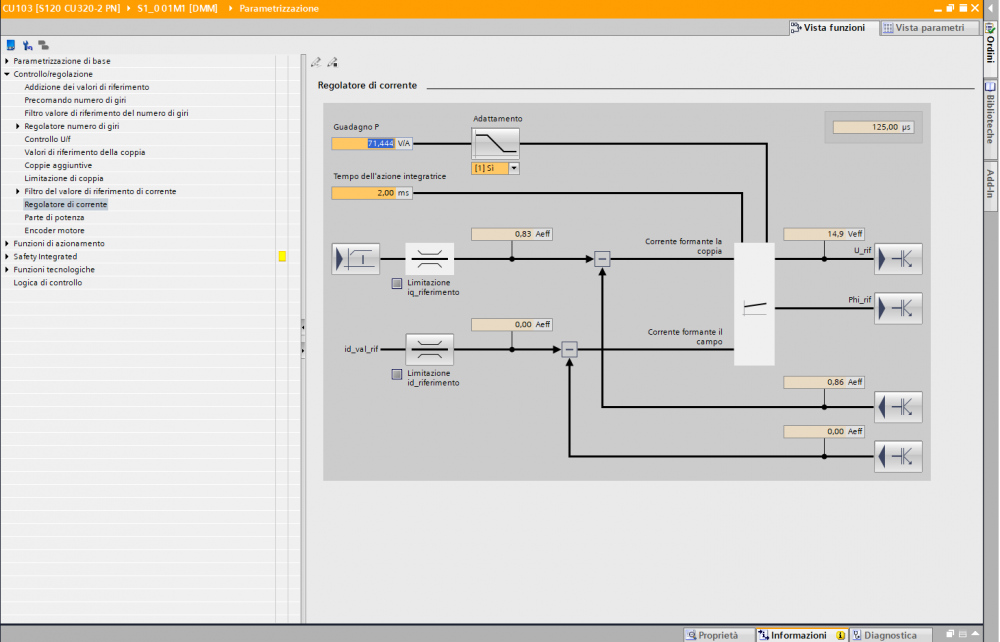Click the first blue toolbar icon above tree
The image size is (1000, 642).
tap(11, 45)
